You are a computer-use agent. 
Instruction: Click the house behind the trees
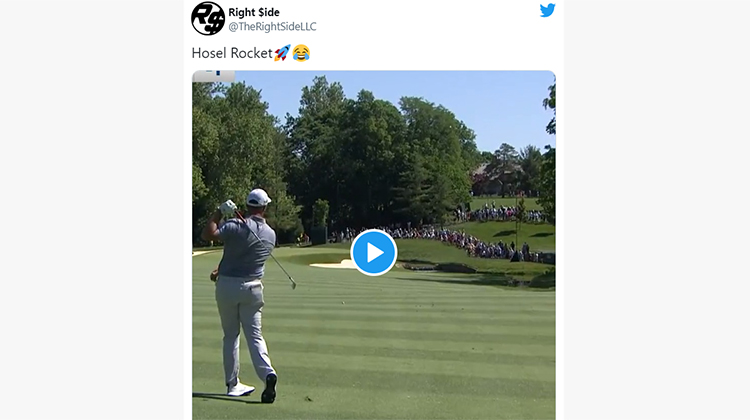[495, 179]
